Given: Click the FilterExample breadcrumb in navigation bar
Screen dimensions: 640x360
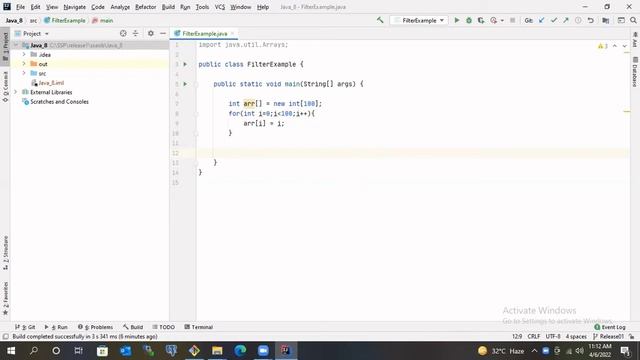Looking at the screenshot, I should point(65,20).
